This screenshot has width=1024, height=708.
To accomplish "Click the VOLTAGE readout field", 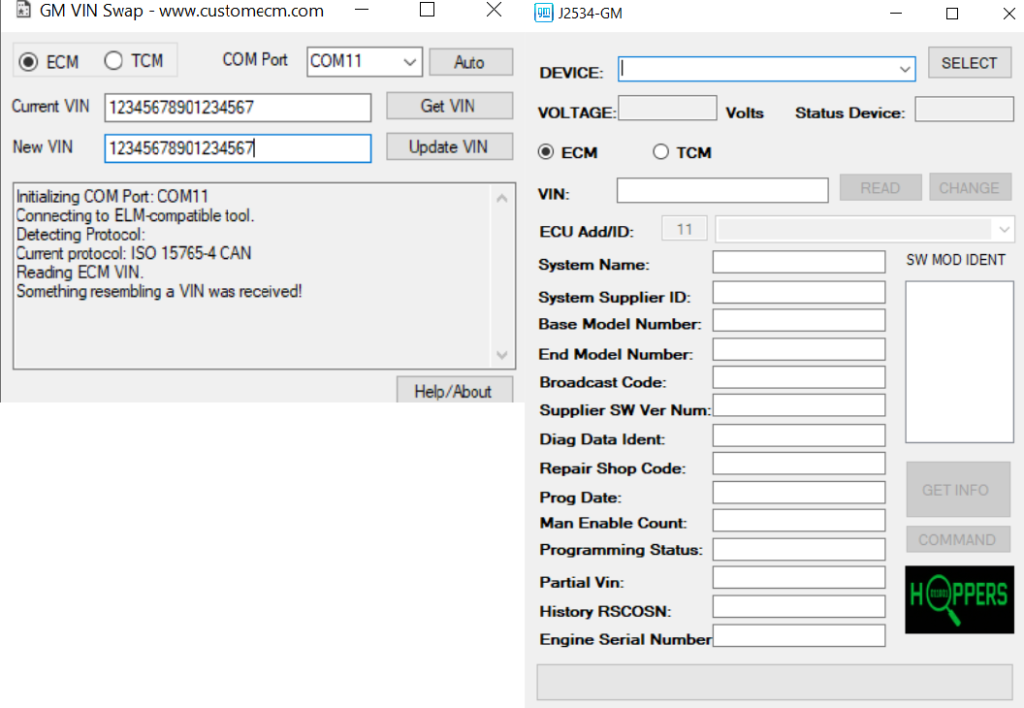I will (x=667, y=108).
